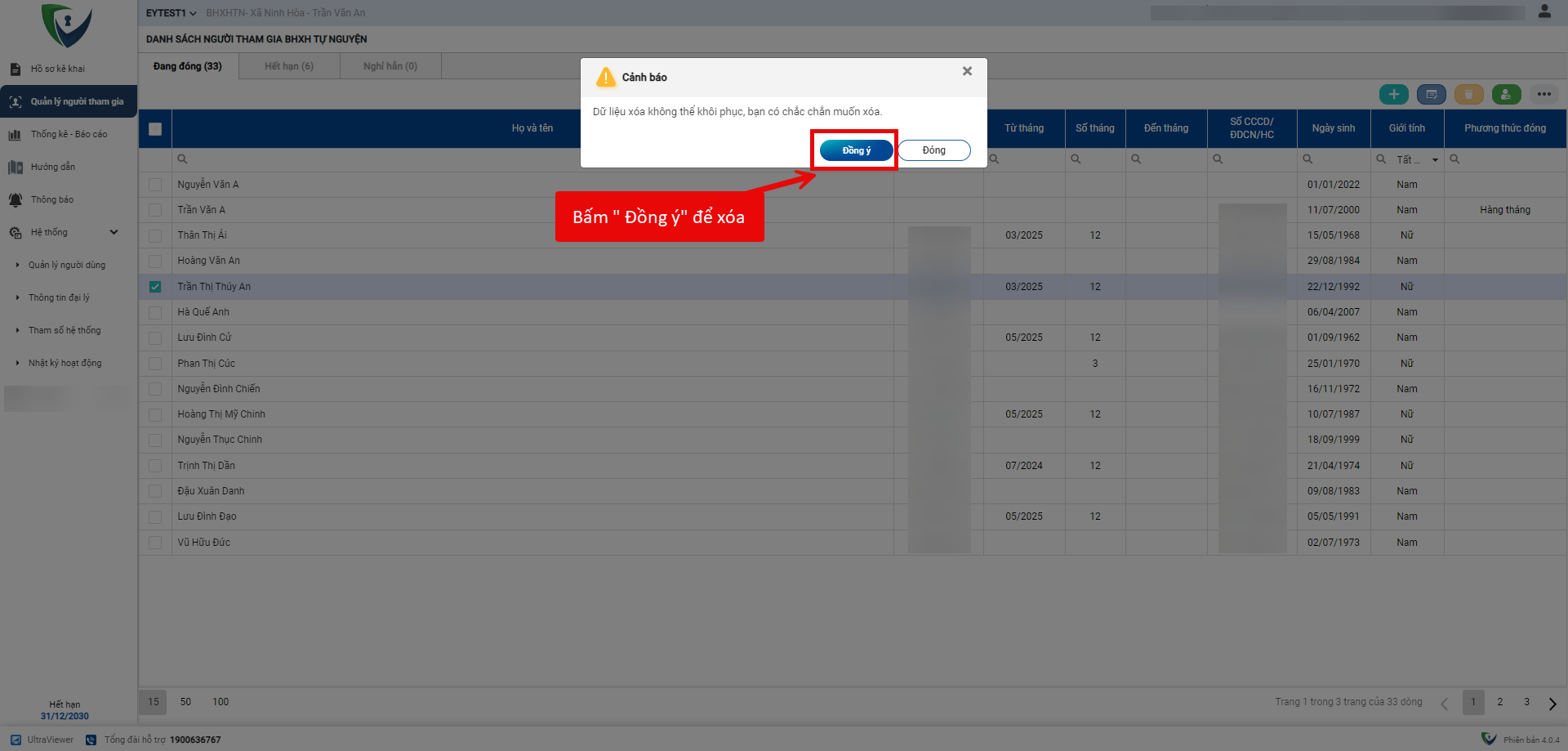Set page size to 50 rows

pyautogui.click(x=185, y=702)
